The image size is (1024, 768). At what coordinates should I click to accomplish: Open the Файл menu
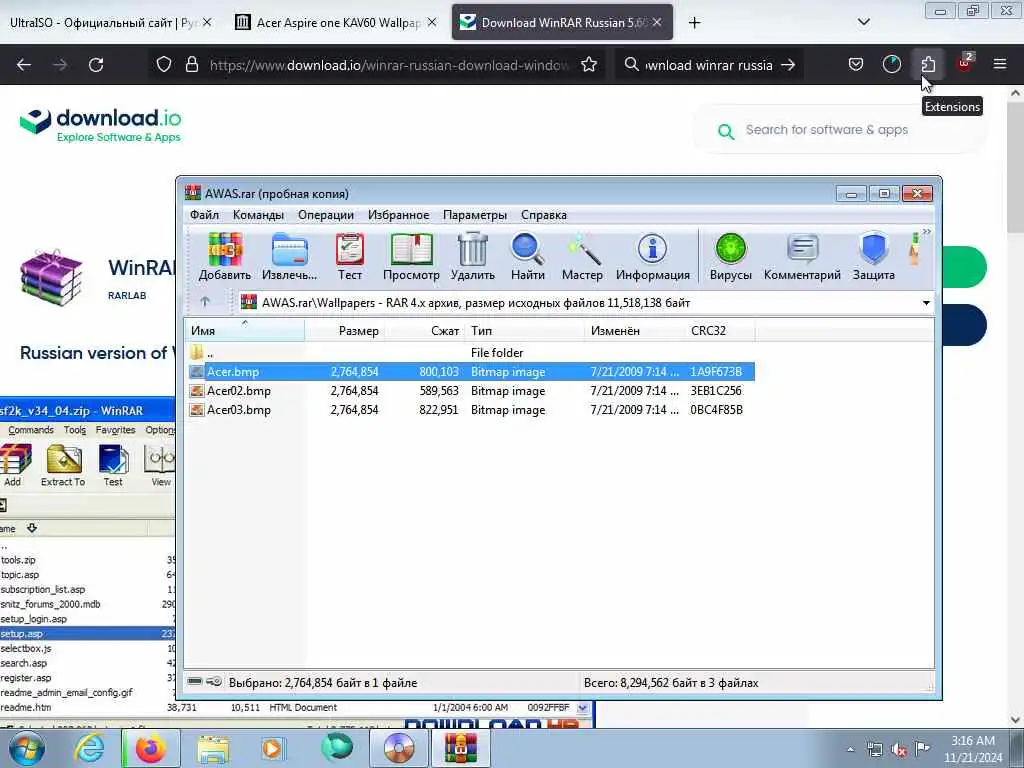204,215
